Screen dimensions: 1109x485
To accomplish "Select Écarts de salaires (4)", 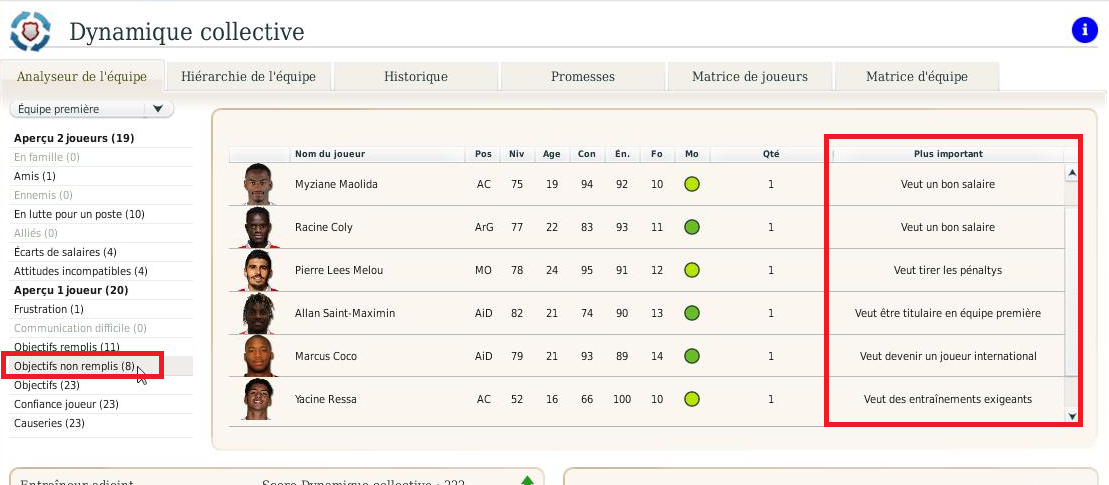I will click(65, 252).
